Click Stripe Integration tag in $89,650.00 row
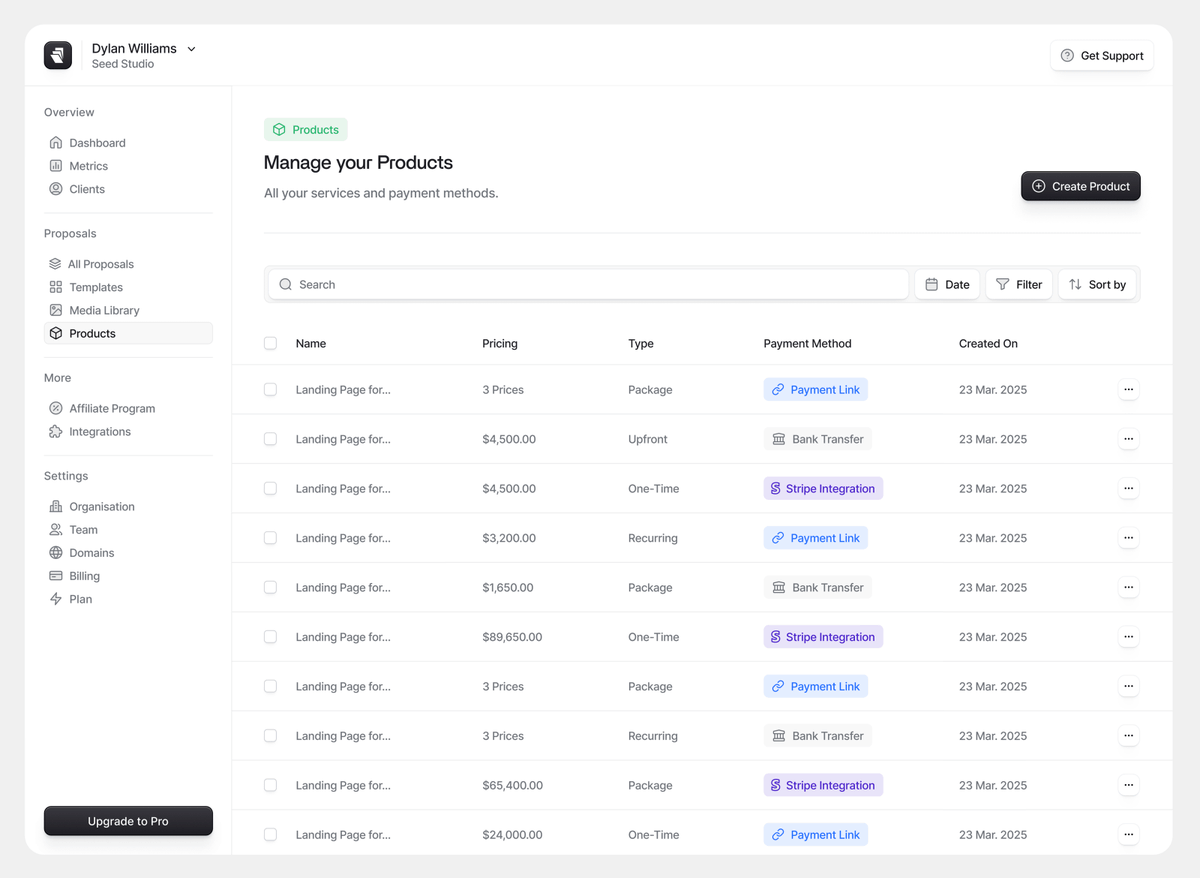Image resolution: width=1200 pixels, height=878 pixels. click(x=823, y=637)
